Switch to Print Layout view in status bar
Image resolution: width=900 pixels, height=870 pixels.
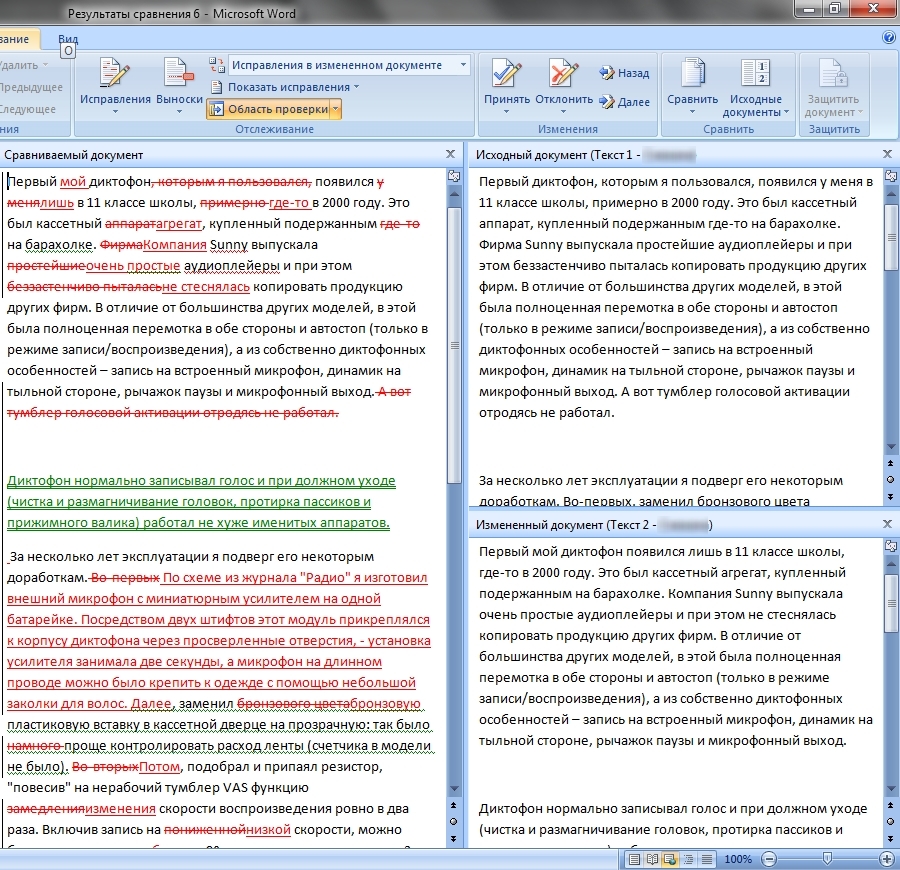point(635,859)
